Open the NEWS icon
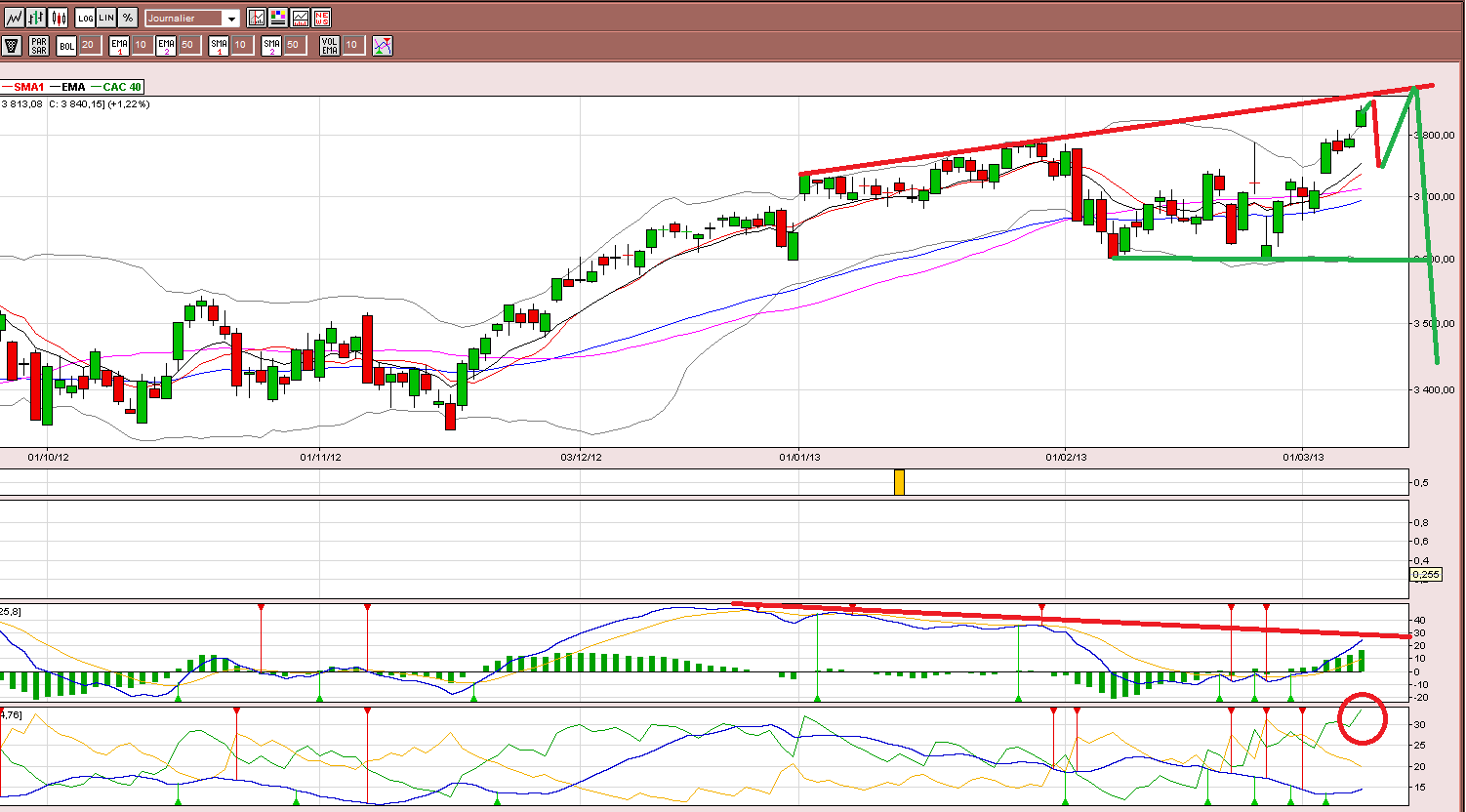Image resolution: width=1466 pixels, height=812 pixels. point(321,18)
